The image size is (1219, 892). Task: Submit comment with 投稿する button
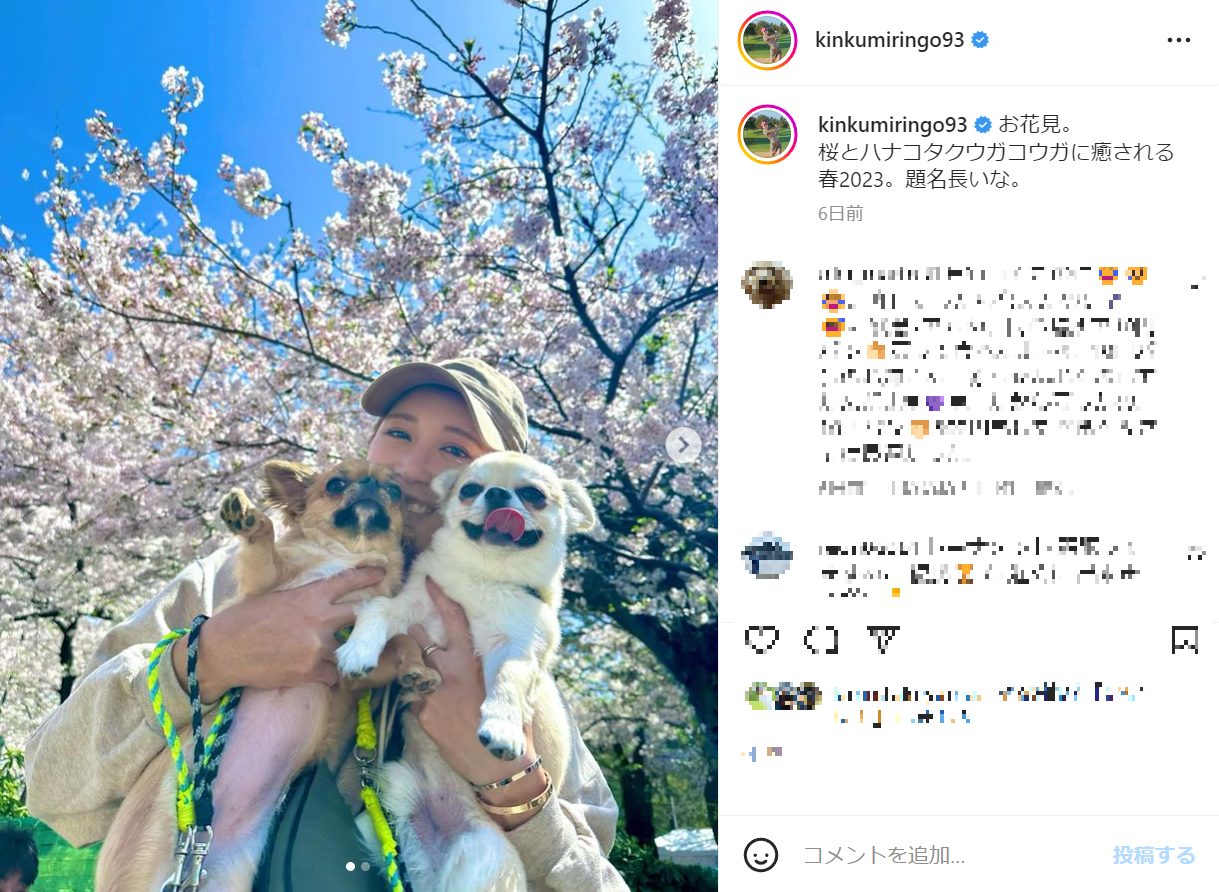pyautogui.click(x=1154, y=855)
